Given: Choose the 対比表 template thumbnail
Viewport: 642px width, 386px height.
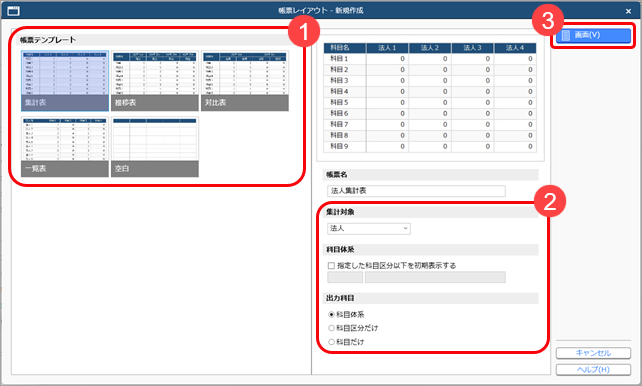Looking at the screenshot, I should [245, 81].
